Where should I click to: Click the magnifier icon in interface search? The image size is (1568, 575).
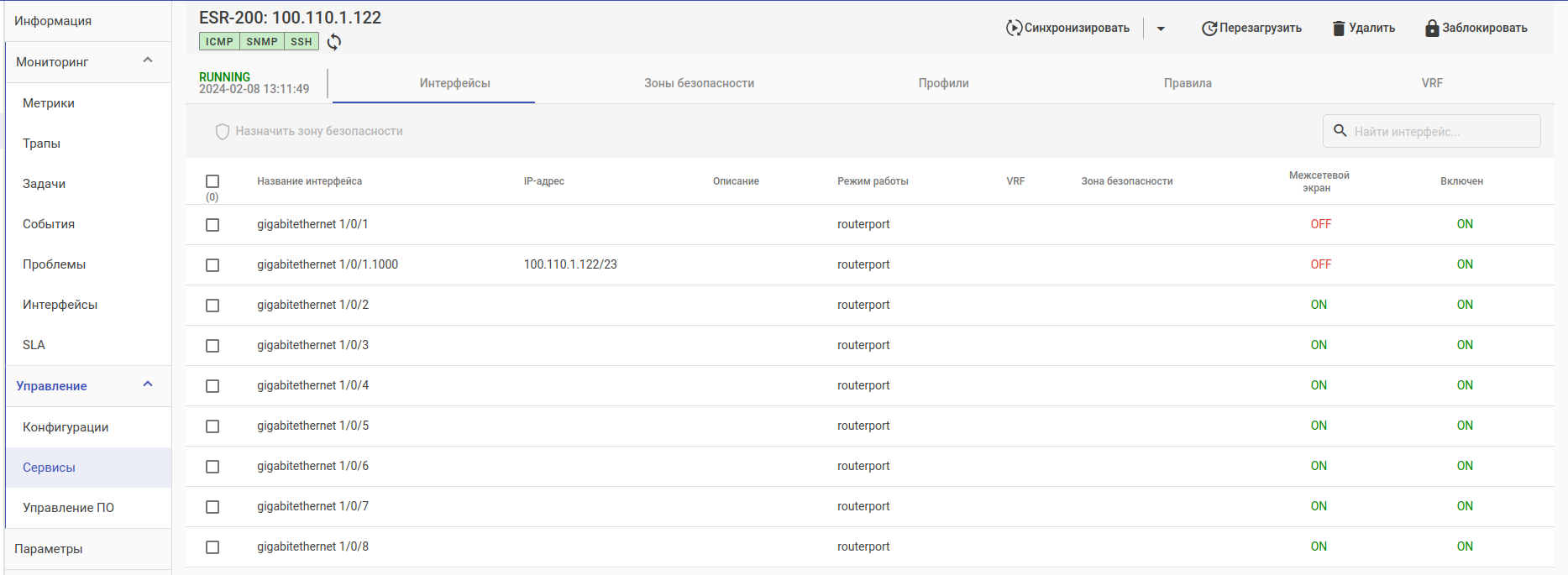click(1340, 131)
